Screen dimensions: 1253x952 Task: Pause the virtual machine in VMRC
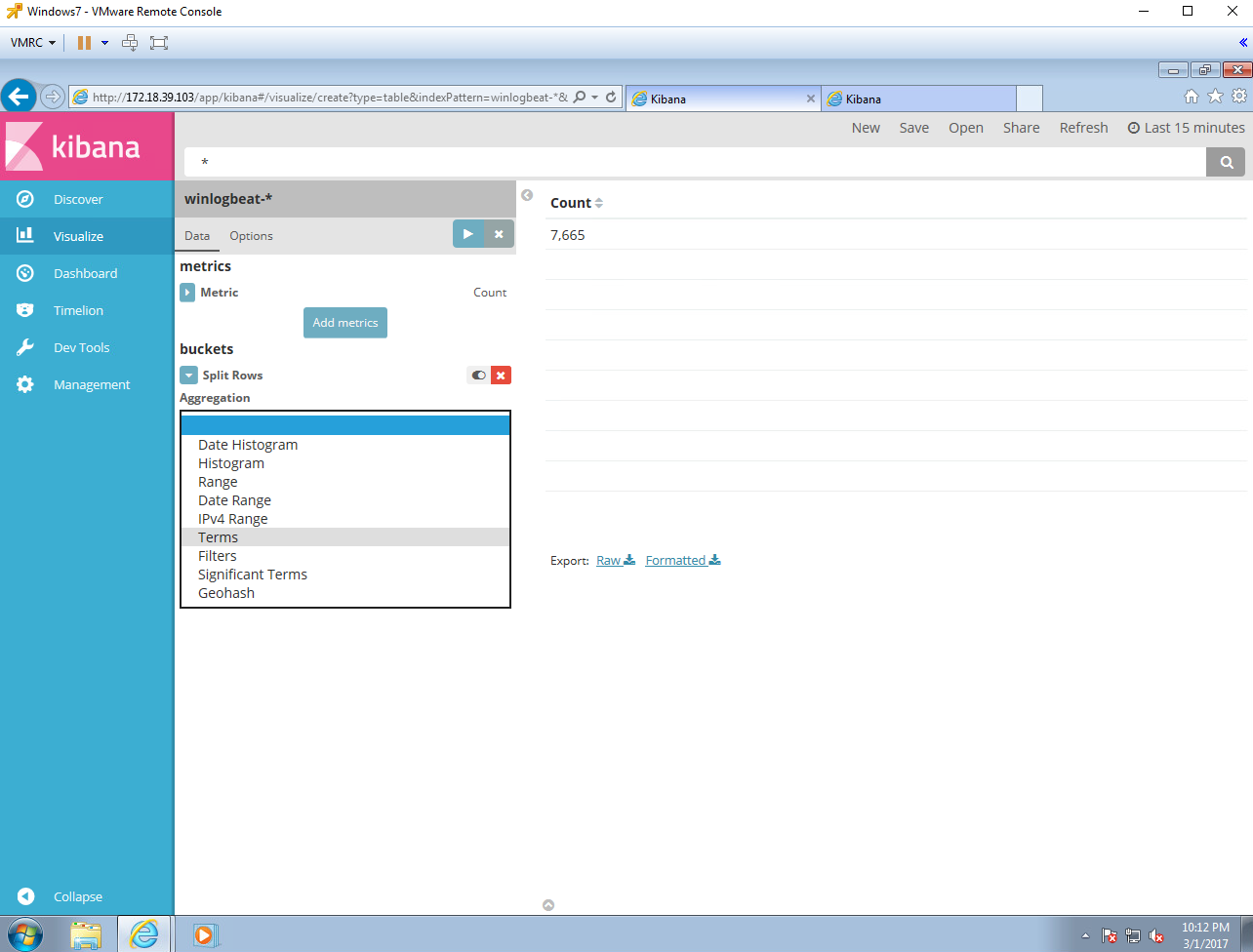coord(84,43)
